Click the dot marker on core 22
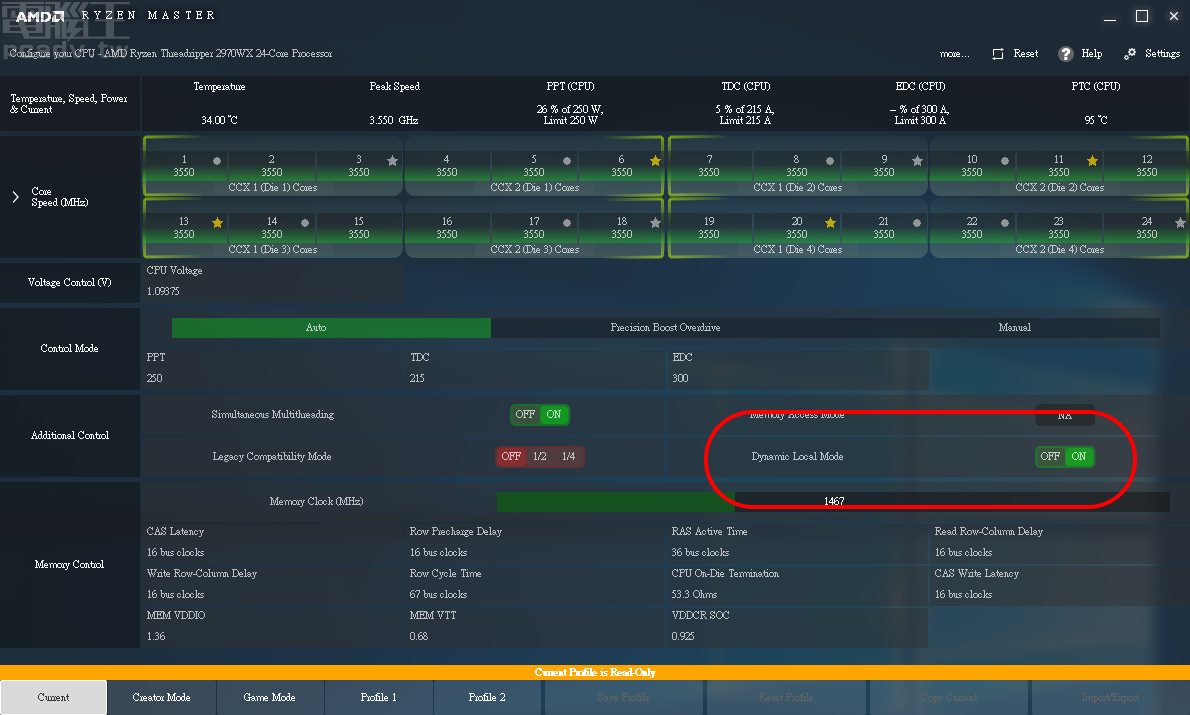Screen dimensions: 1190x715 [x=1005, y=223]
